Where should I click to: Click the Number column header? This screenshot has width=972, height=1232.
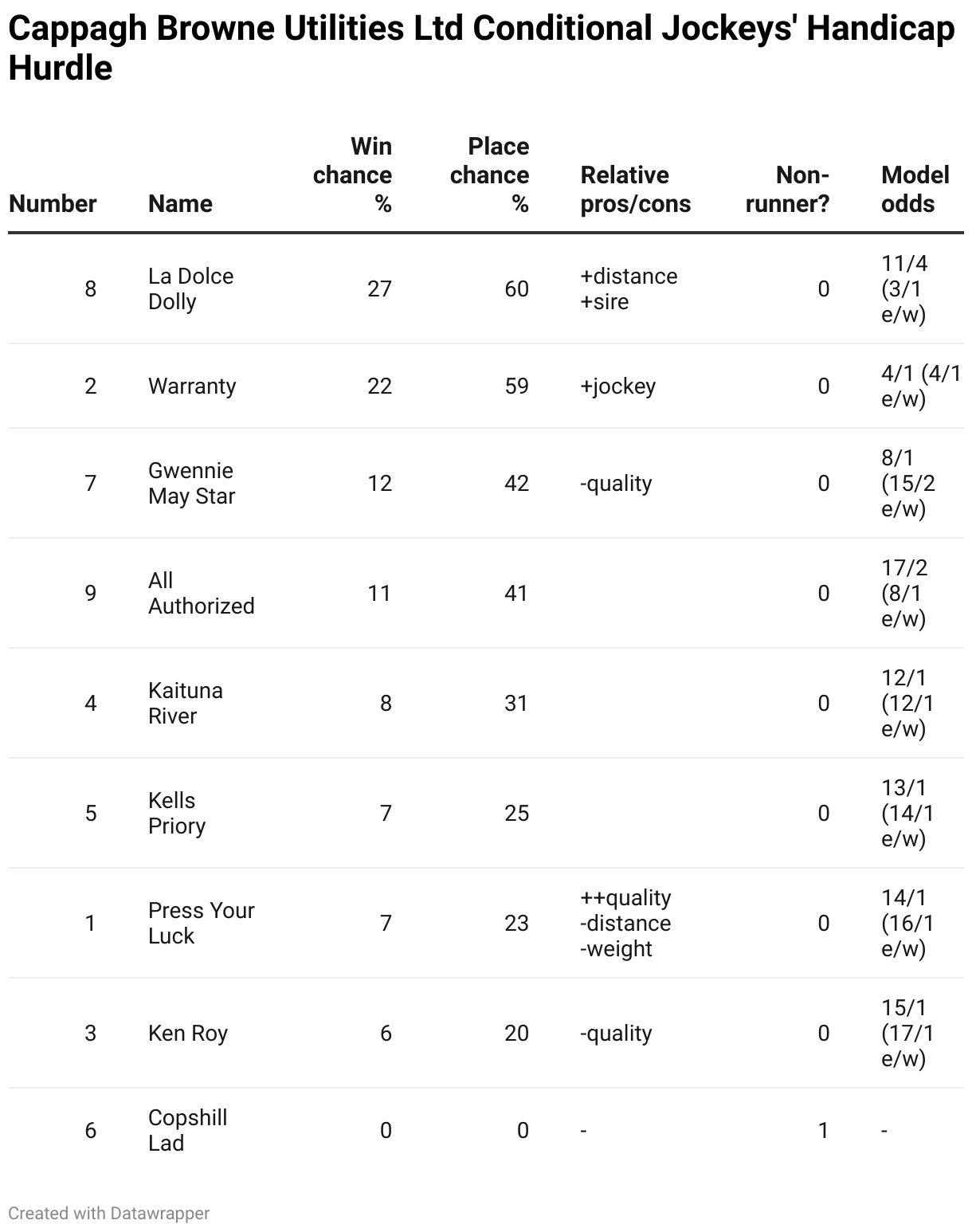click(53, 203)
